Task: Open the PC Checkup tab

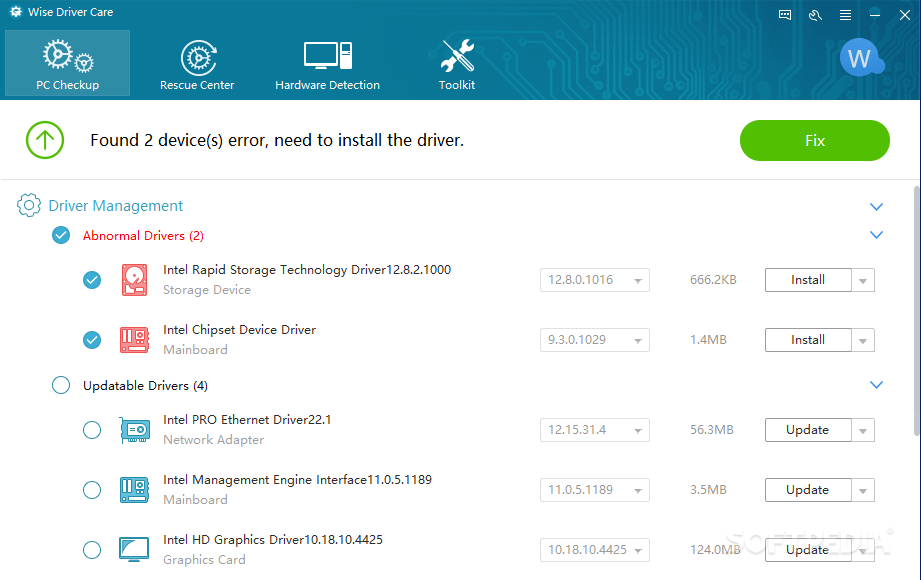Action: pyautogui.click(x=68, y=63)
